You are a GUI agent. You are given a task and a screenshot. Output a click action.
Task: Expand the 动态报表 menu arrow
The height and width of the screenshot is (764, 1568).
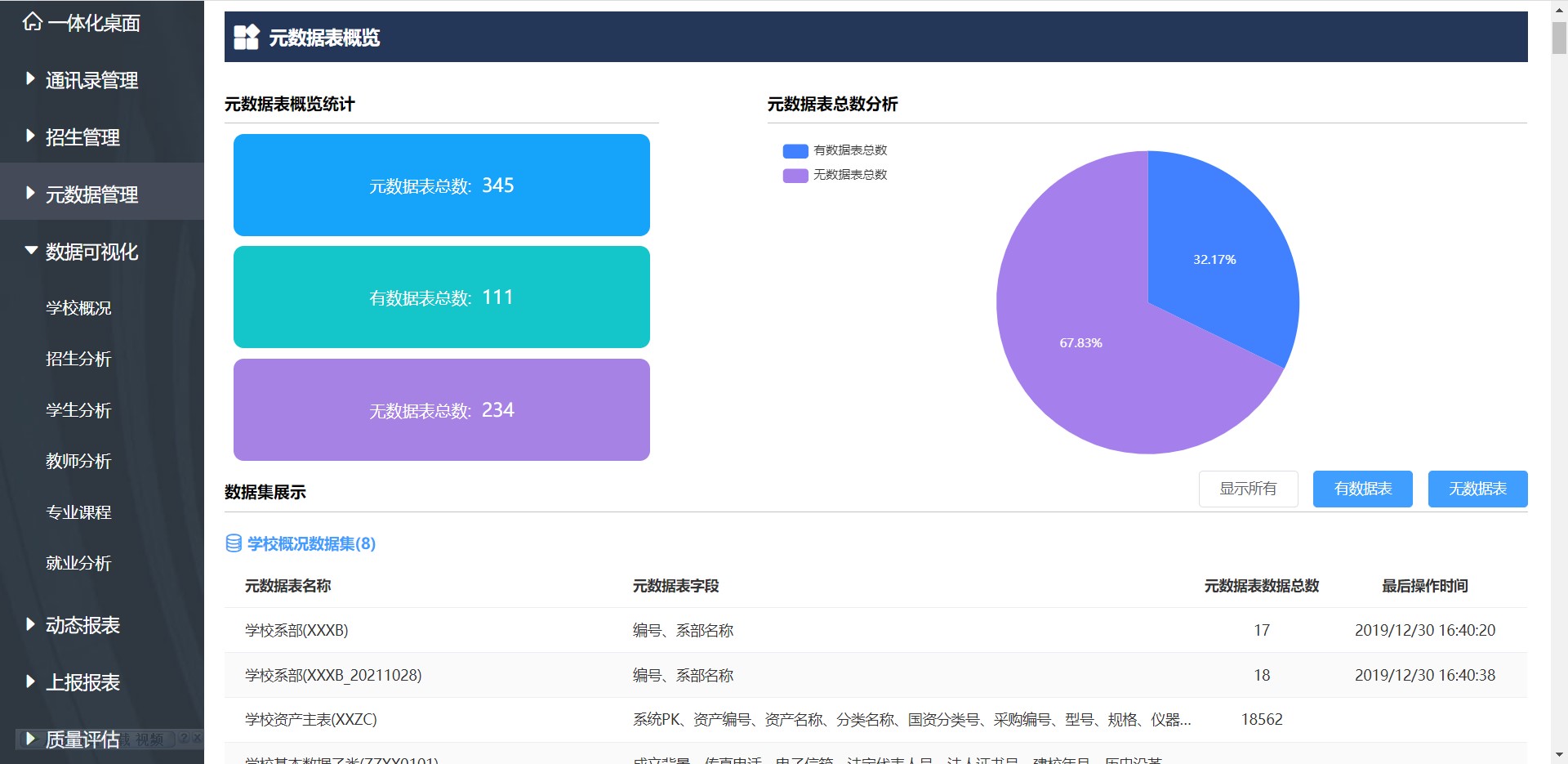point(30,624)
